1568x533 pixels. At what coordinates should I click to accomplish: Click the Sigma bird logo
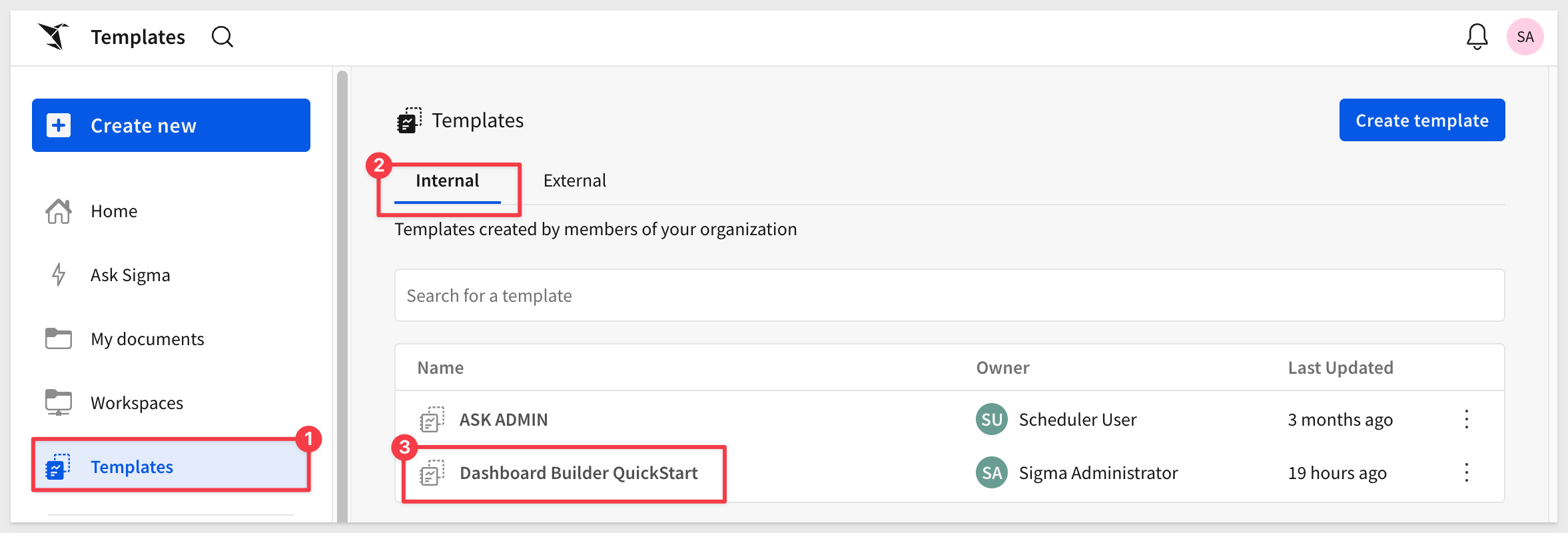point(54,36)
